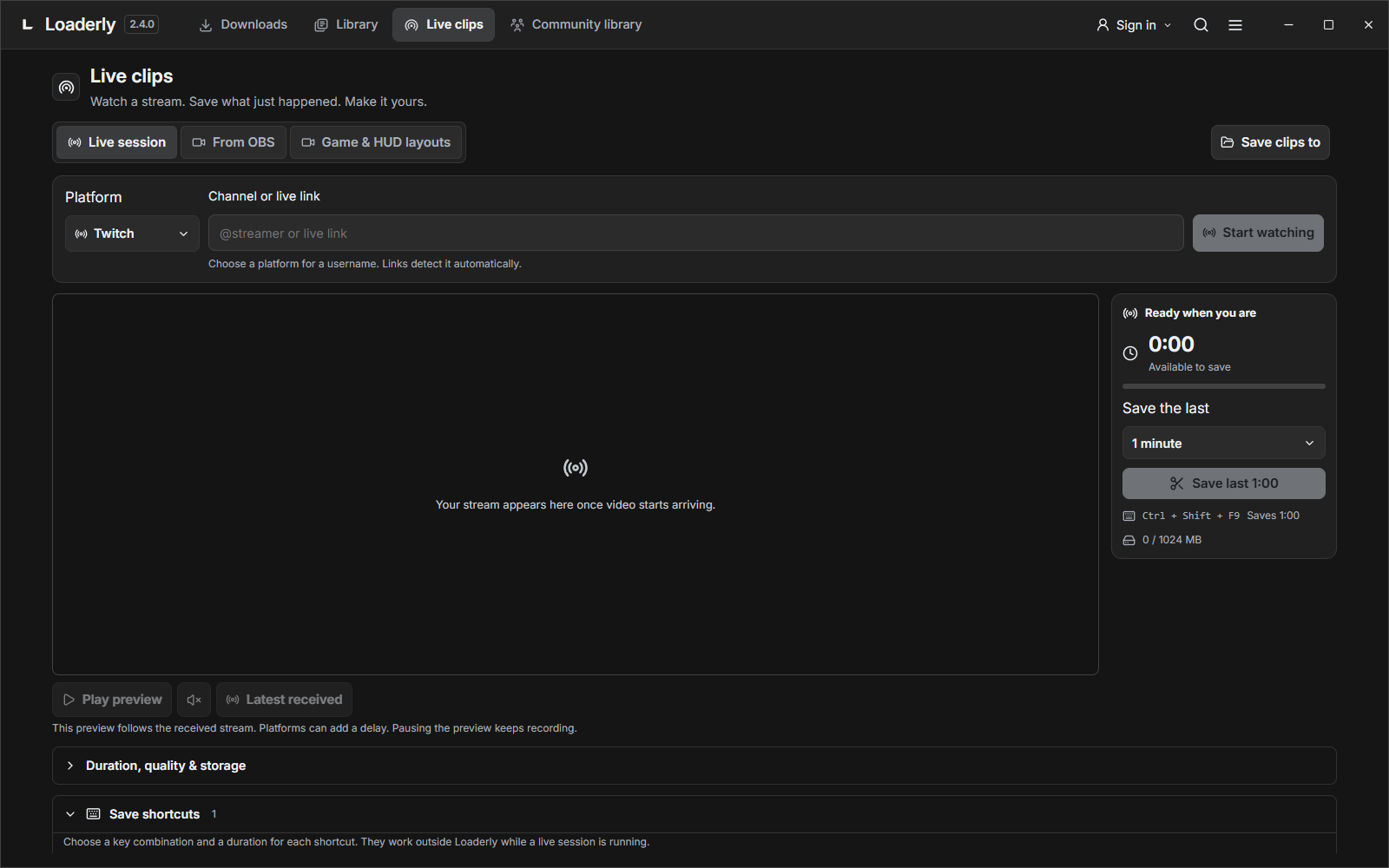The image size is (1389, 868).
Task: Open the 1 minute duration dropdown
Action: point(1223,444)
